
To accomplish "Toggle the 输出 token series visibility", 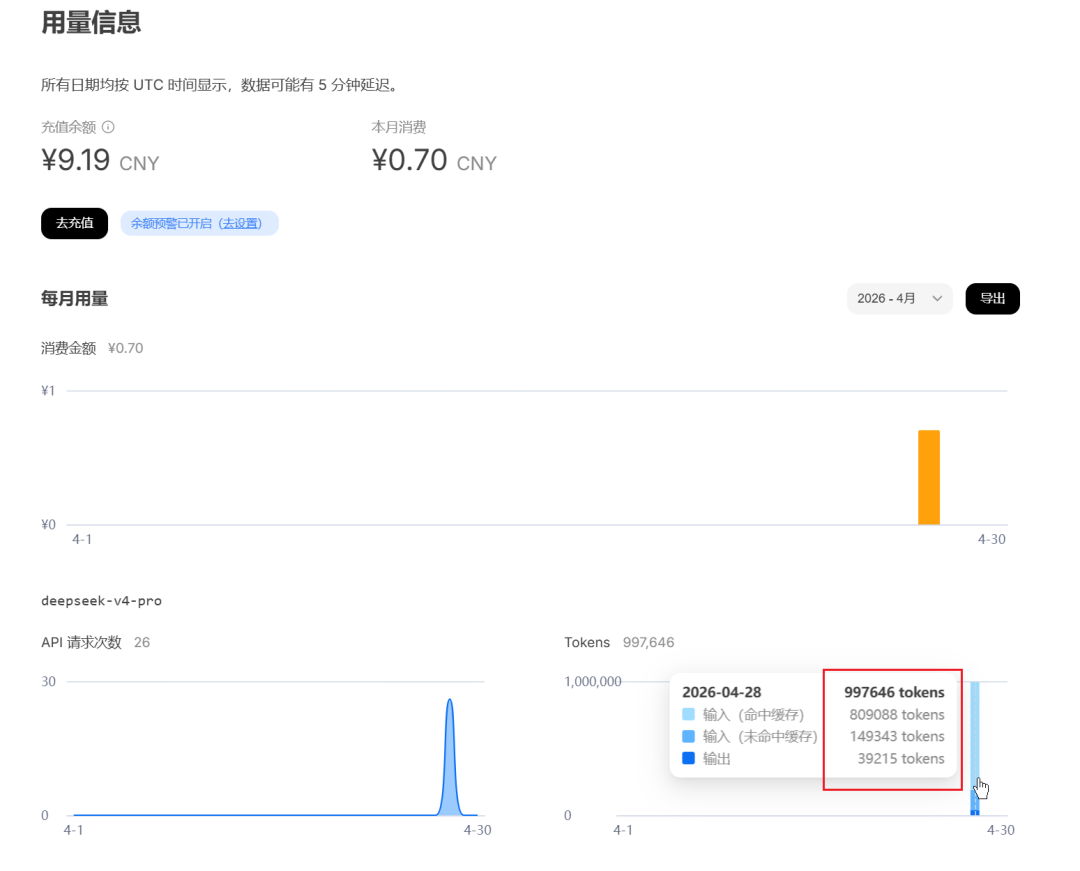I will 686,758.
